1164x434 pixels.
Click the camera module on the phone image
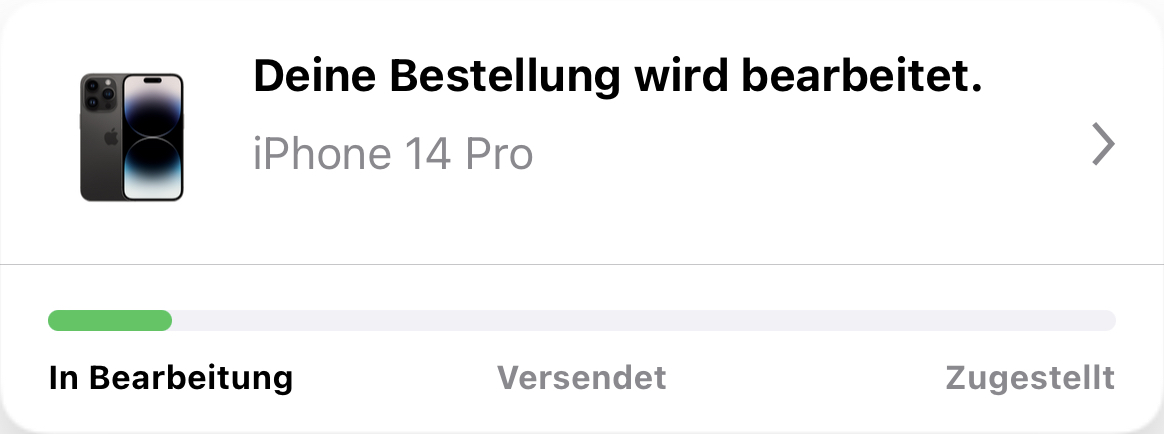pos(100,93)
